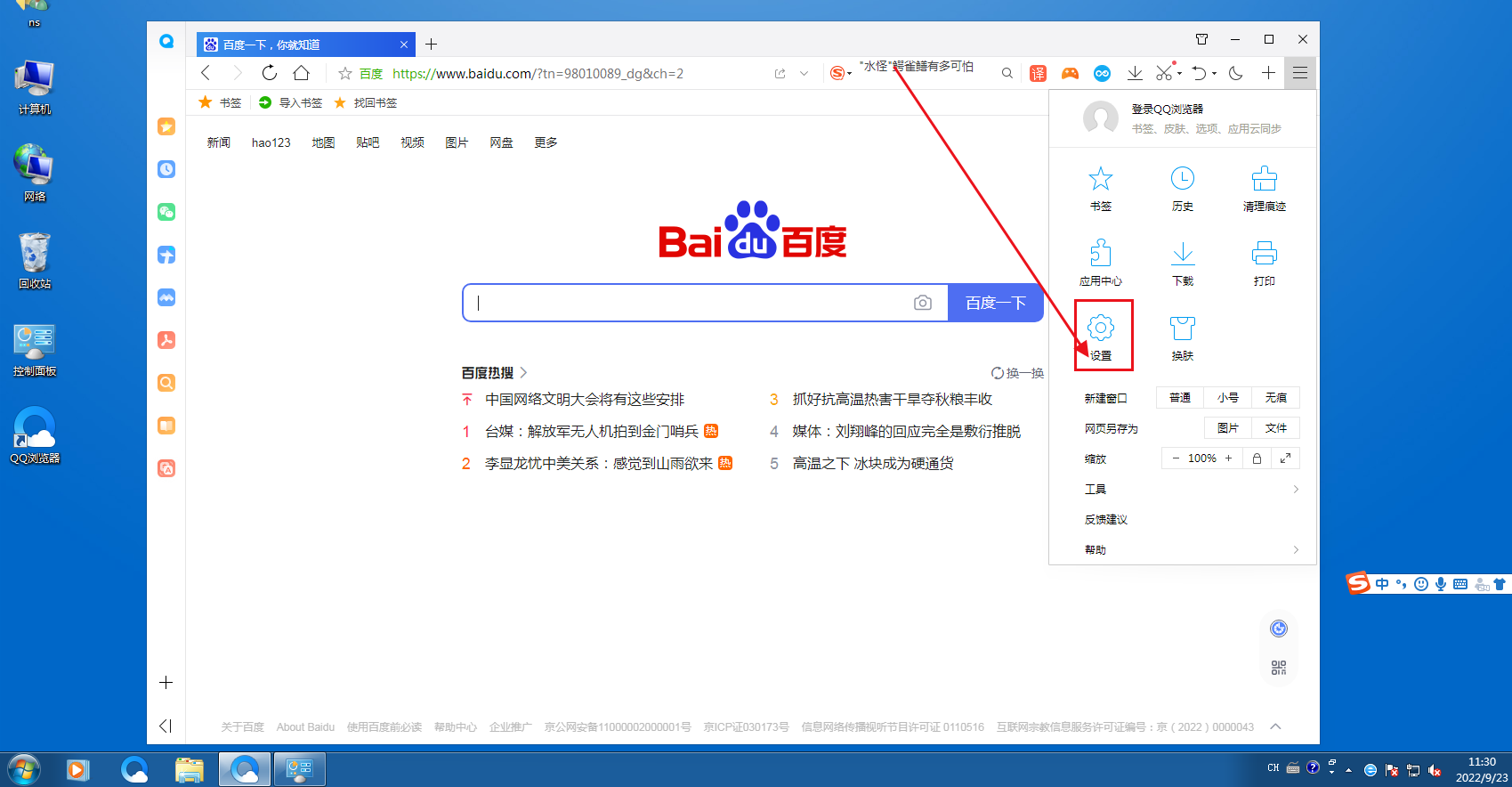Click the 百度一下 search button
Screen dimensions: 1512x787
click(x=996, y=303)
